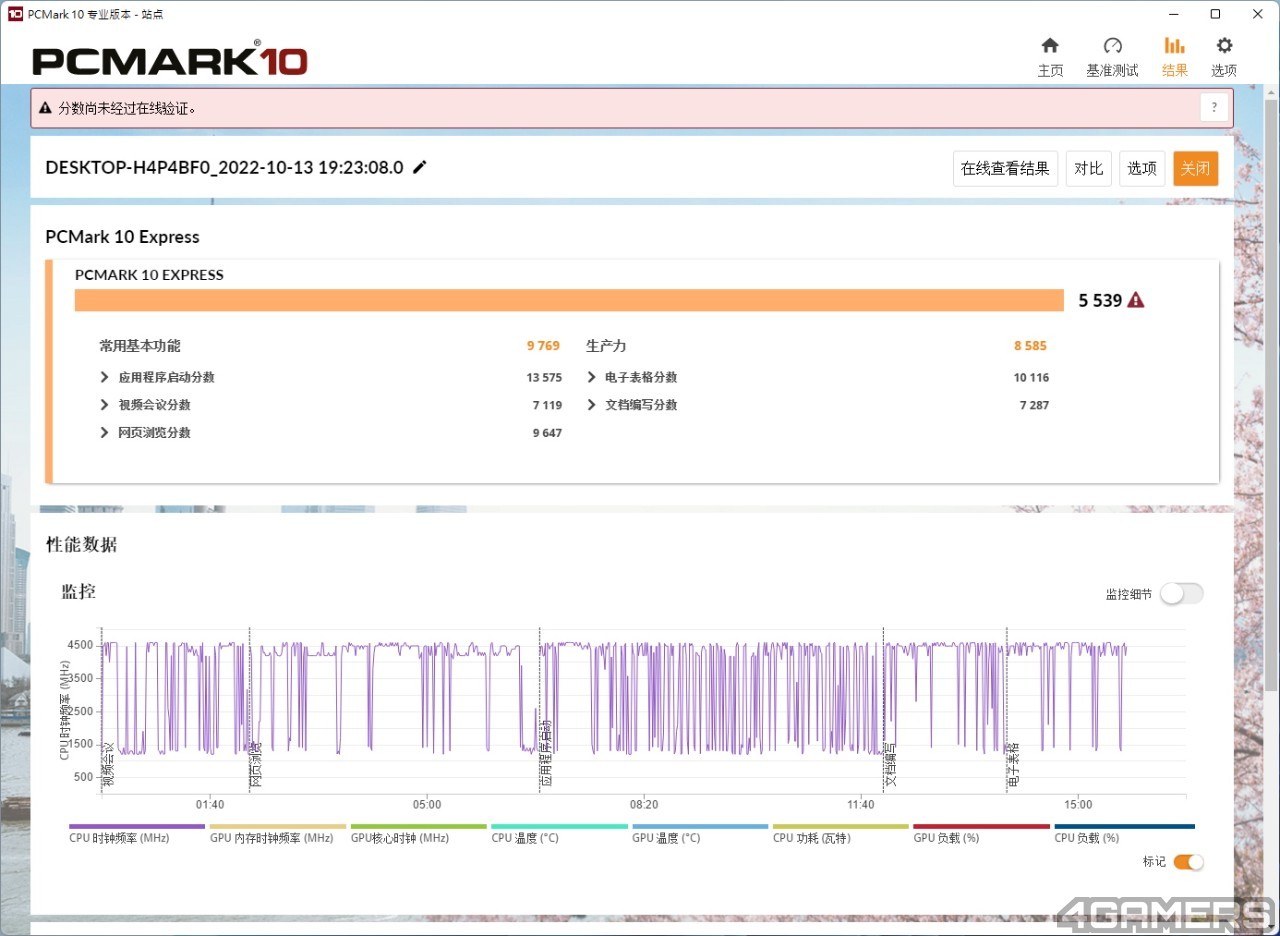1280x936 pixels.
Task: Click the PCMARK10 logo
Action: pyautogui.click(x=170, y=60)
